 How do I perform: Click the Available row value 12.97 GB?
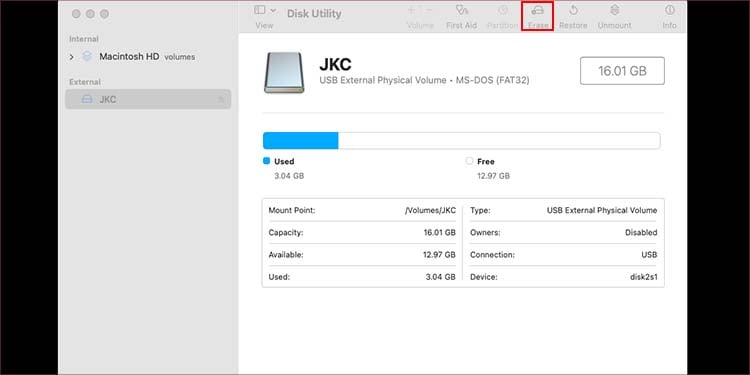439,255
